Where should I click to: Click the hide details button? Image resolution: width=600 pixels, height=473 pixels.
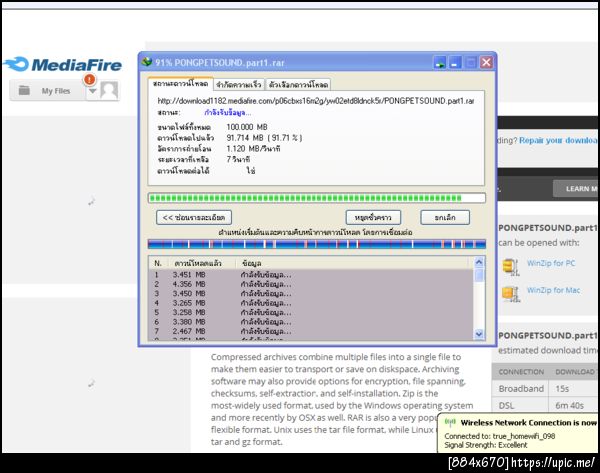[x=194, y=217]
